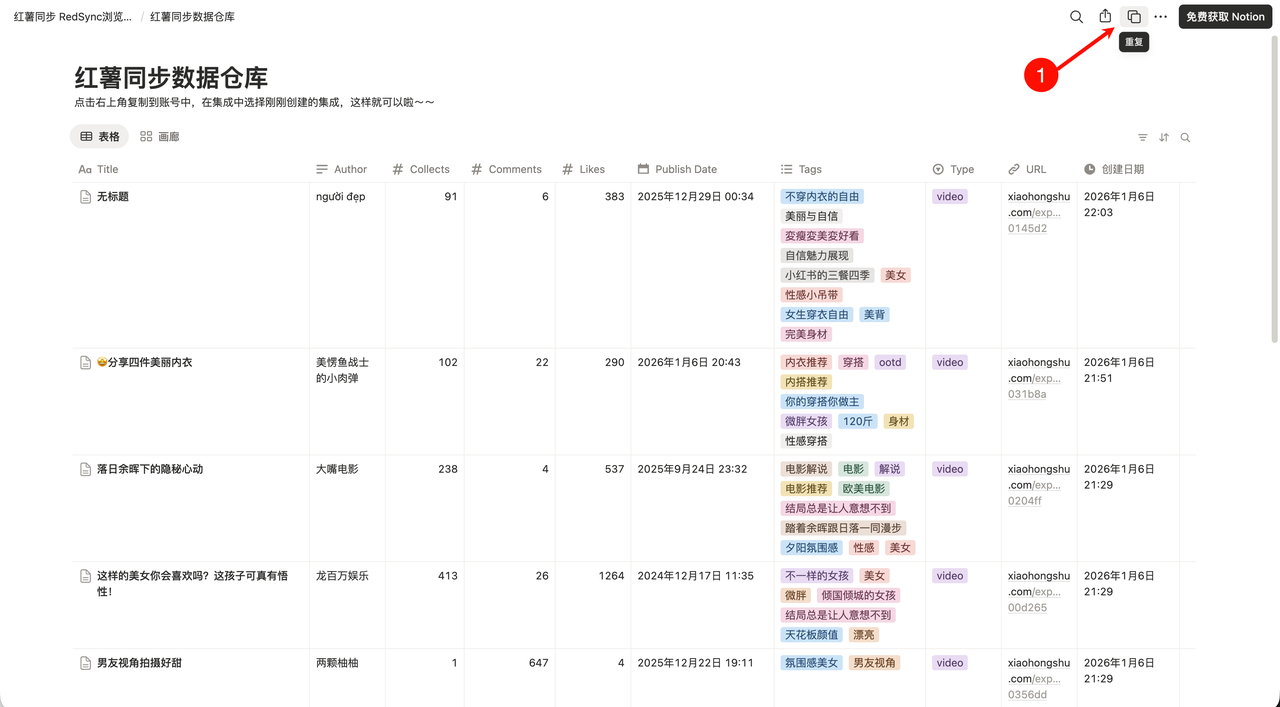The width and height of the screenshot is (1280, 707).
Task: Open the 男友视角拍摄好甜 row title
Action: [139, 663]
